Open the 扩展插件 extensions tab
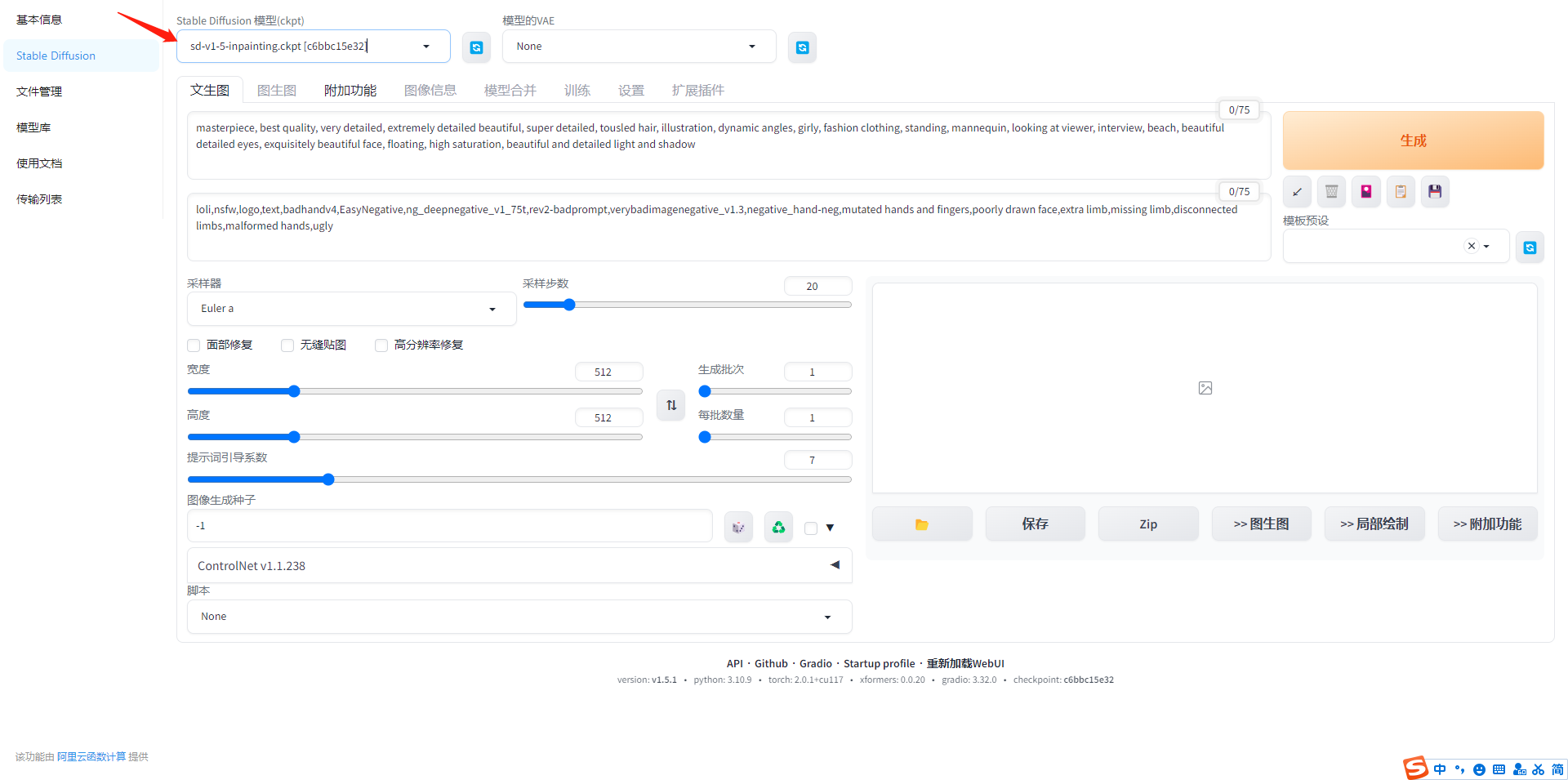This screenshot has width=1568, height=780. 698,91
